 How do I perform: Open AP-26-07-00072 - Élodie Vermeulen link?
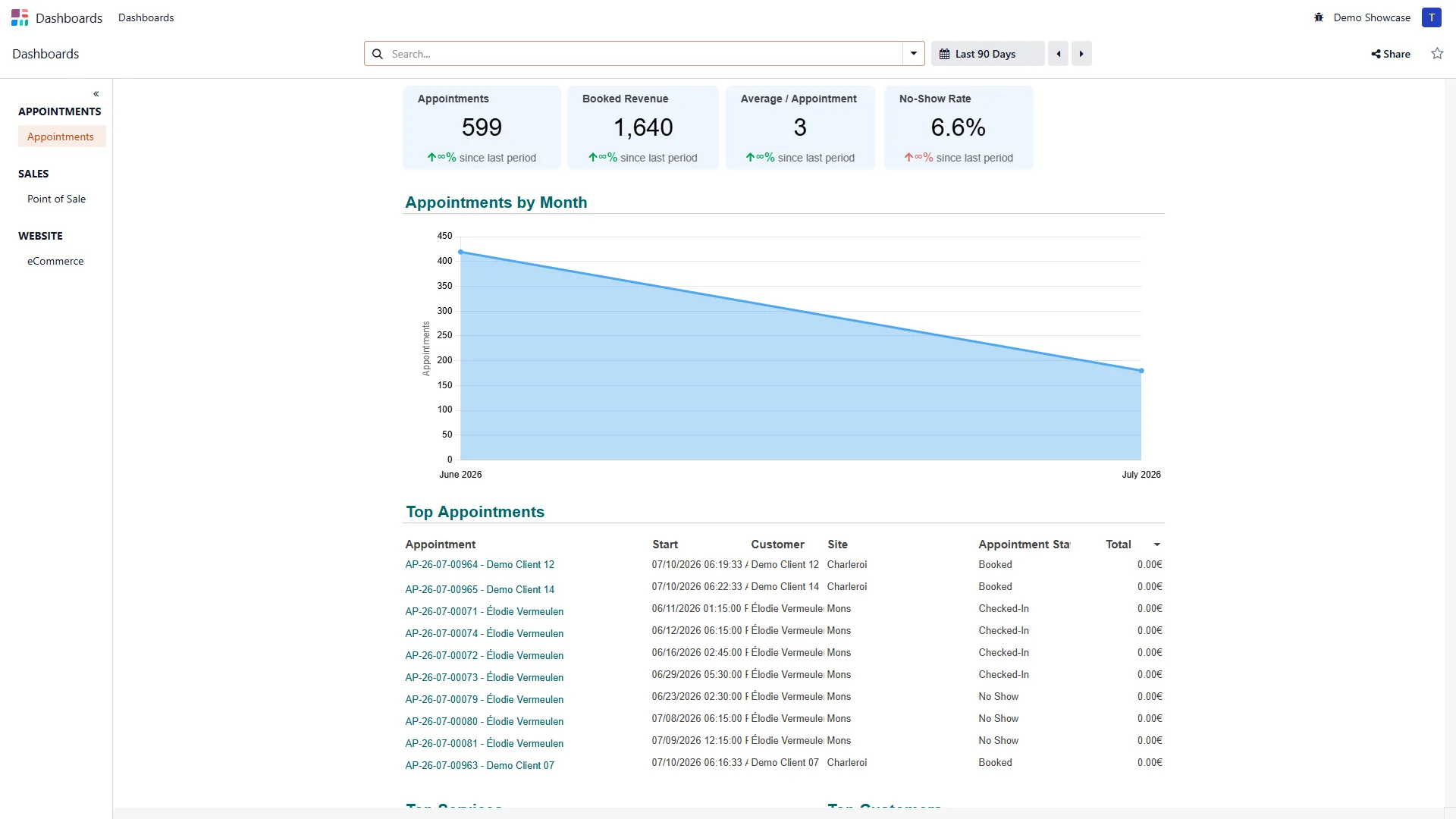coord(484,655)
